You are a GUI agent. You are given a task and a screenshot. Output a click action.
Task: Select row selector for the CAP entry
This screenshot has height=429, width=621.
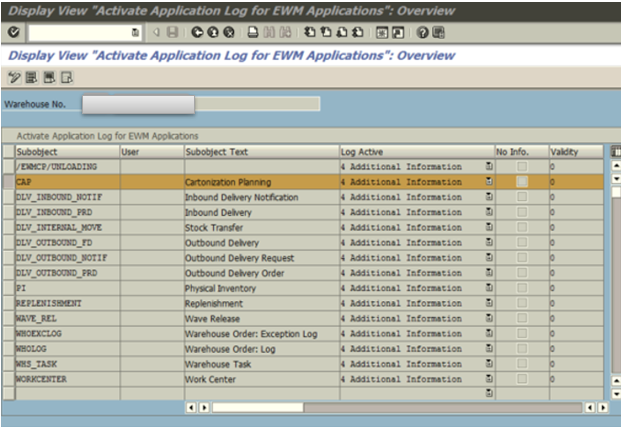(x=8, y=182)
